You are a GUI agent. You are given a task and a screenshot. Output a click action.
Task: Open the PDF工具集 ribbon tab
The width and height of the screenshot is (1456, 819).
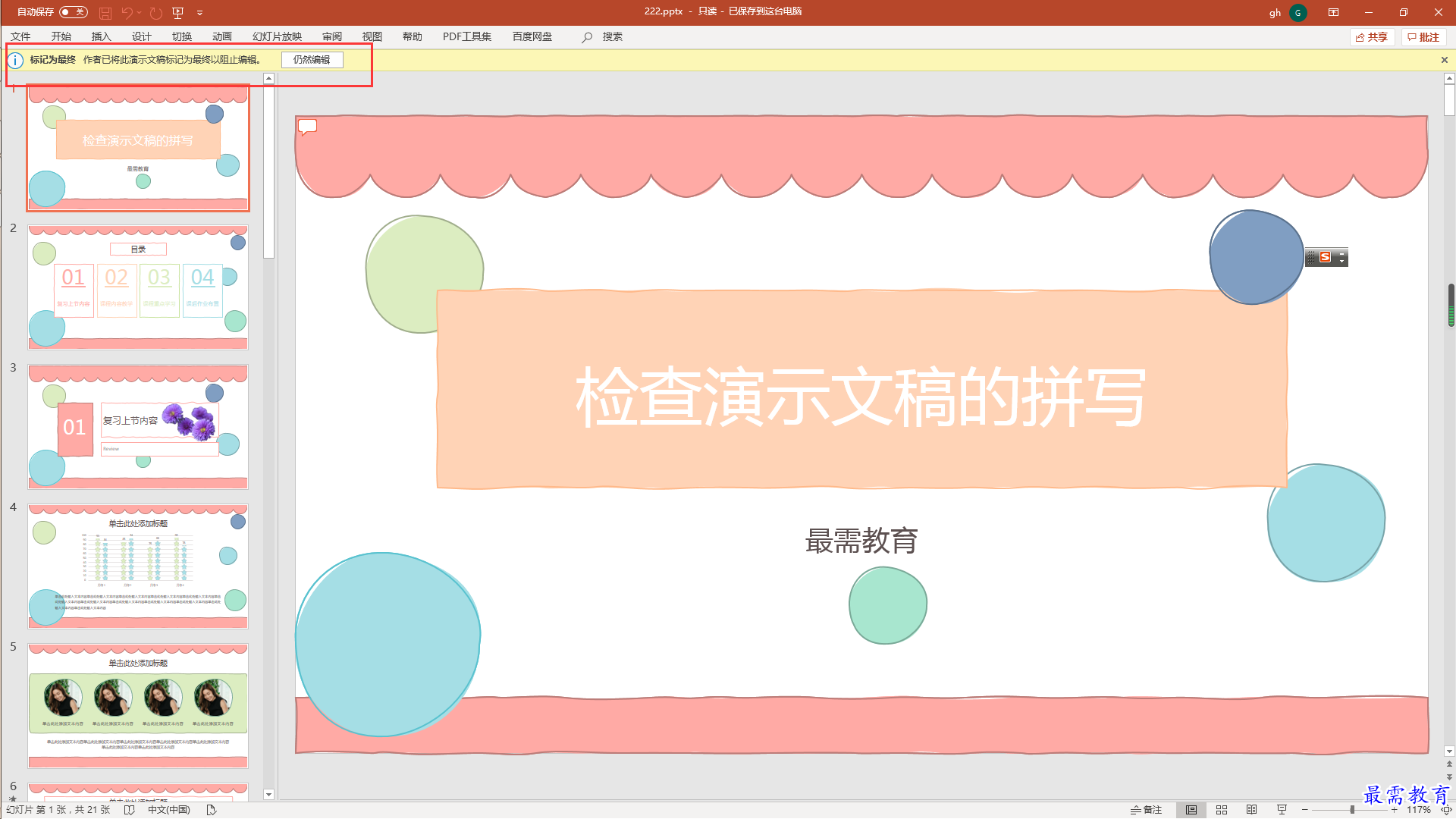[x=467, y=36]
